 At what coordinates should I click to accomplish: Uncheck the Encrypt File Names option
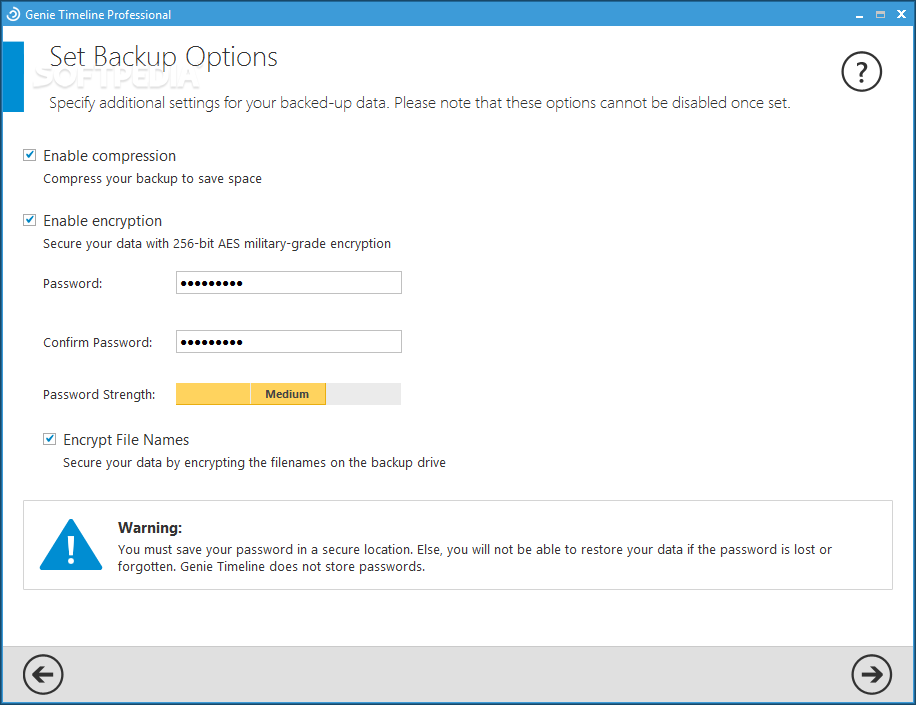pos(50,439)
